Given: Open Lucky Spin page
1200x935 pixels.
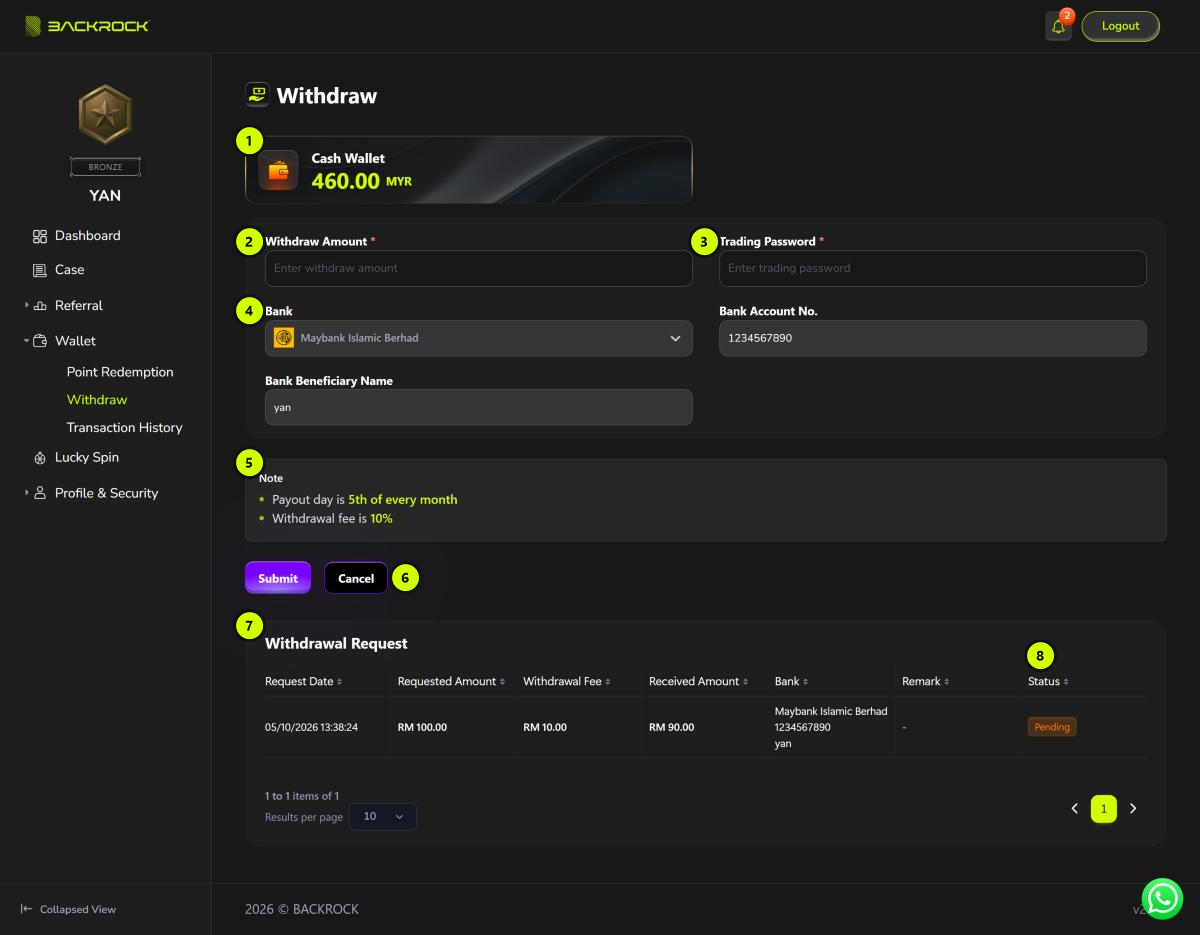Looking at the screenshot, I should (x=86, y=458).
